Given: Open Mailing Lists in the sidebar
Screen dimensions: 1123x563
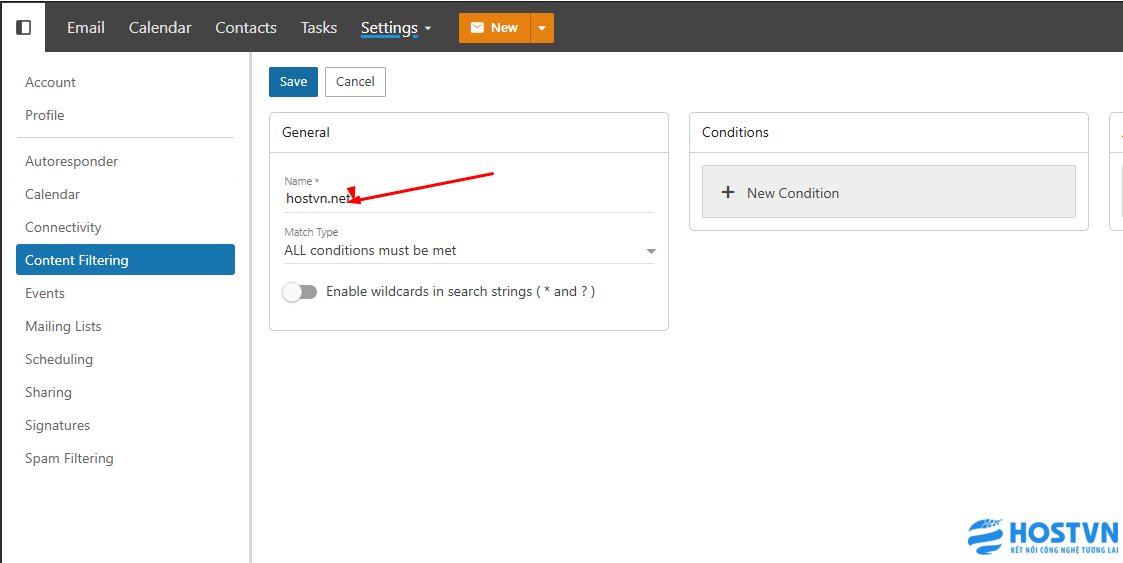Looking at the screenshot, I should (x=63, y=326).
